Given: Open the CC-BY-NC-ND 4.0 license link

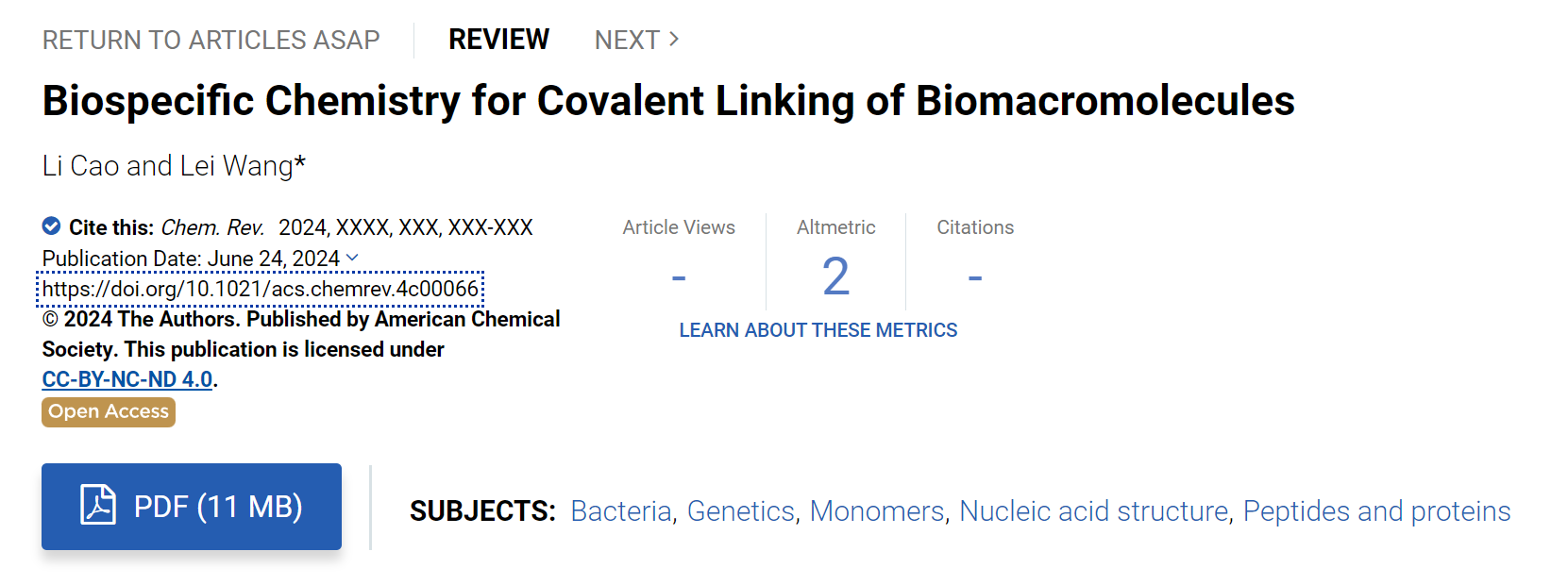Looking at the screenshot, I should [127, 379].
